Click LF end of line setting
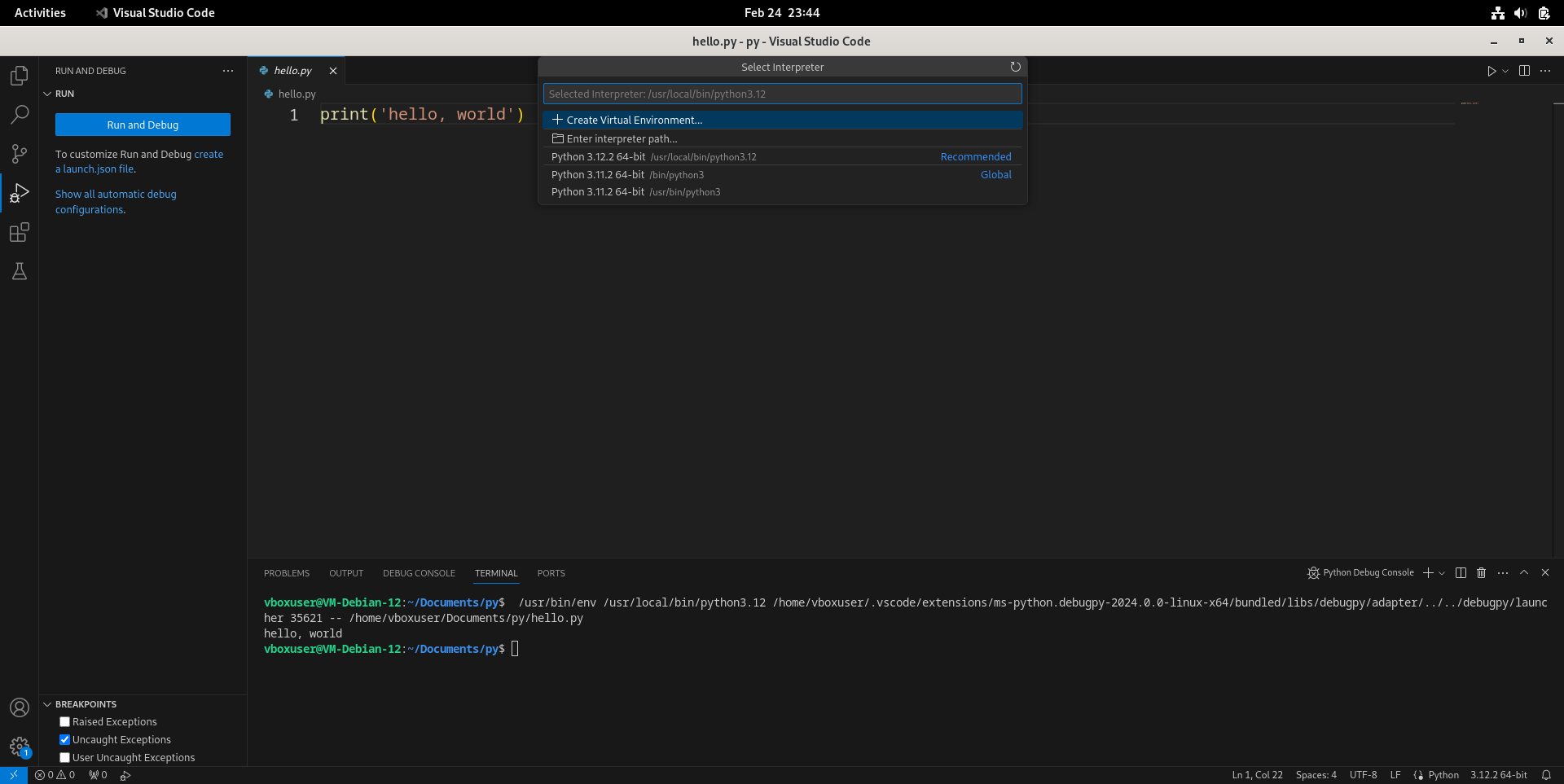1564x784 pixels. 1395,775
